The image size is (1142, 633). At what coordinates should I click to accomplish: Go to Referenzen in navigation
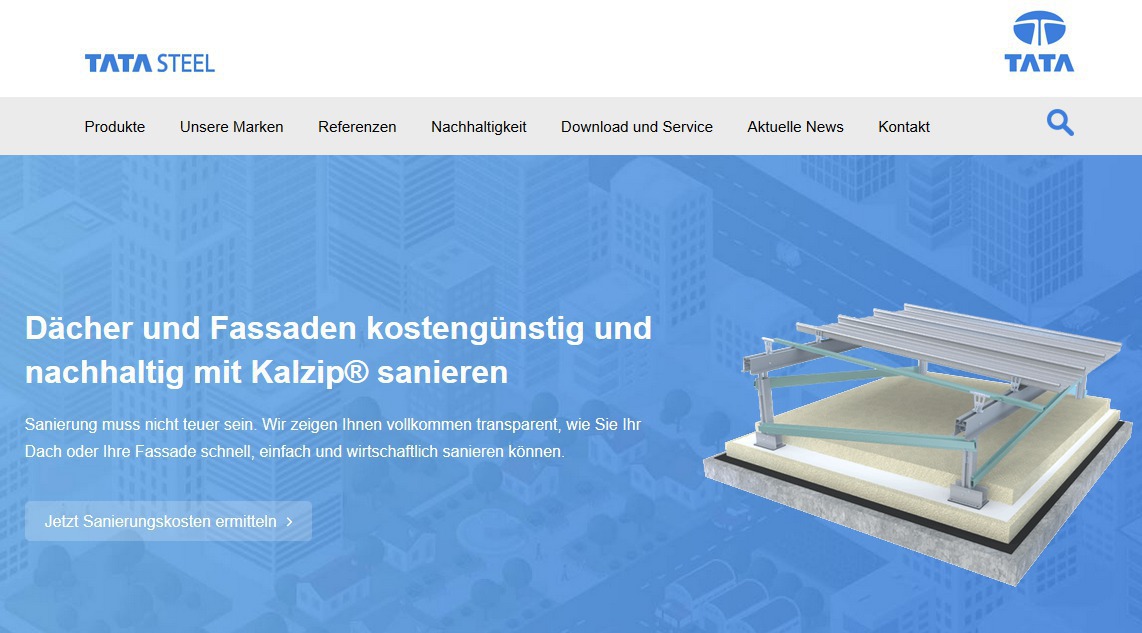coord(357,127)
